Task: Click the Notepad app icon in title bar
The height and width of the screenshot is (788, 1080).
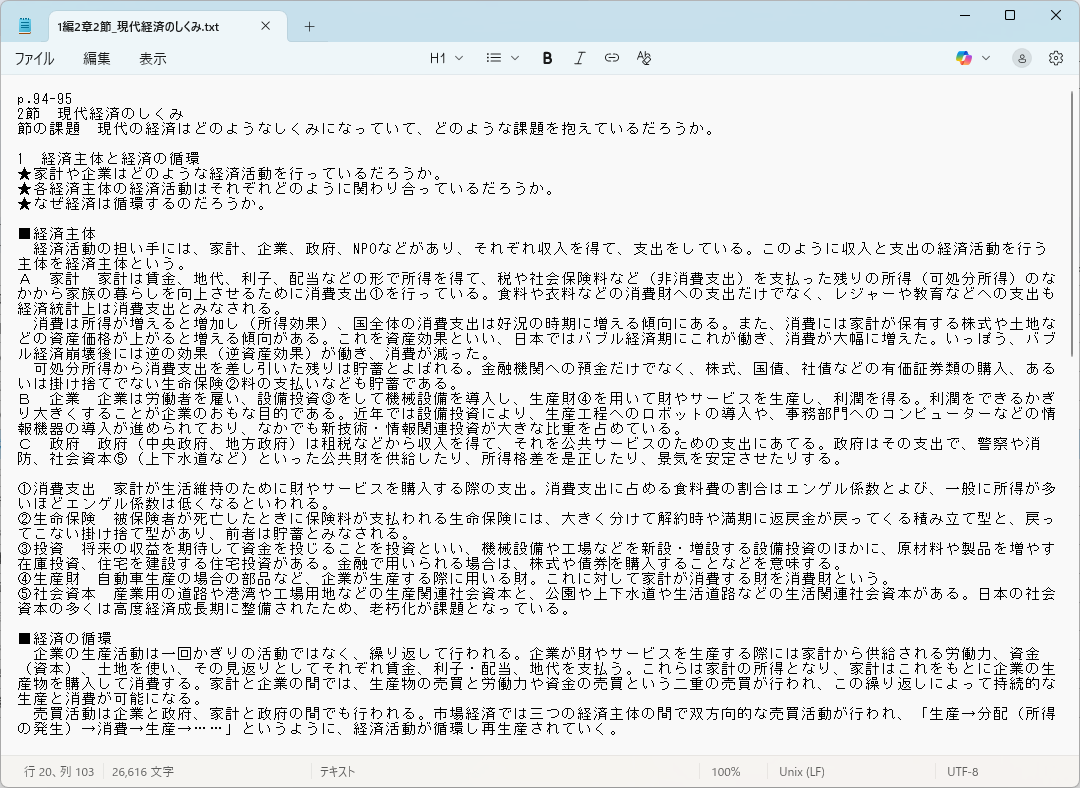Action: click(25, 25)
